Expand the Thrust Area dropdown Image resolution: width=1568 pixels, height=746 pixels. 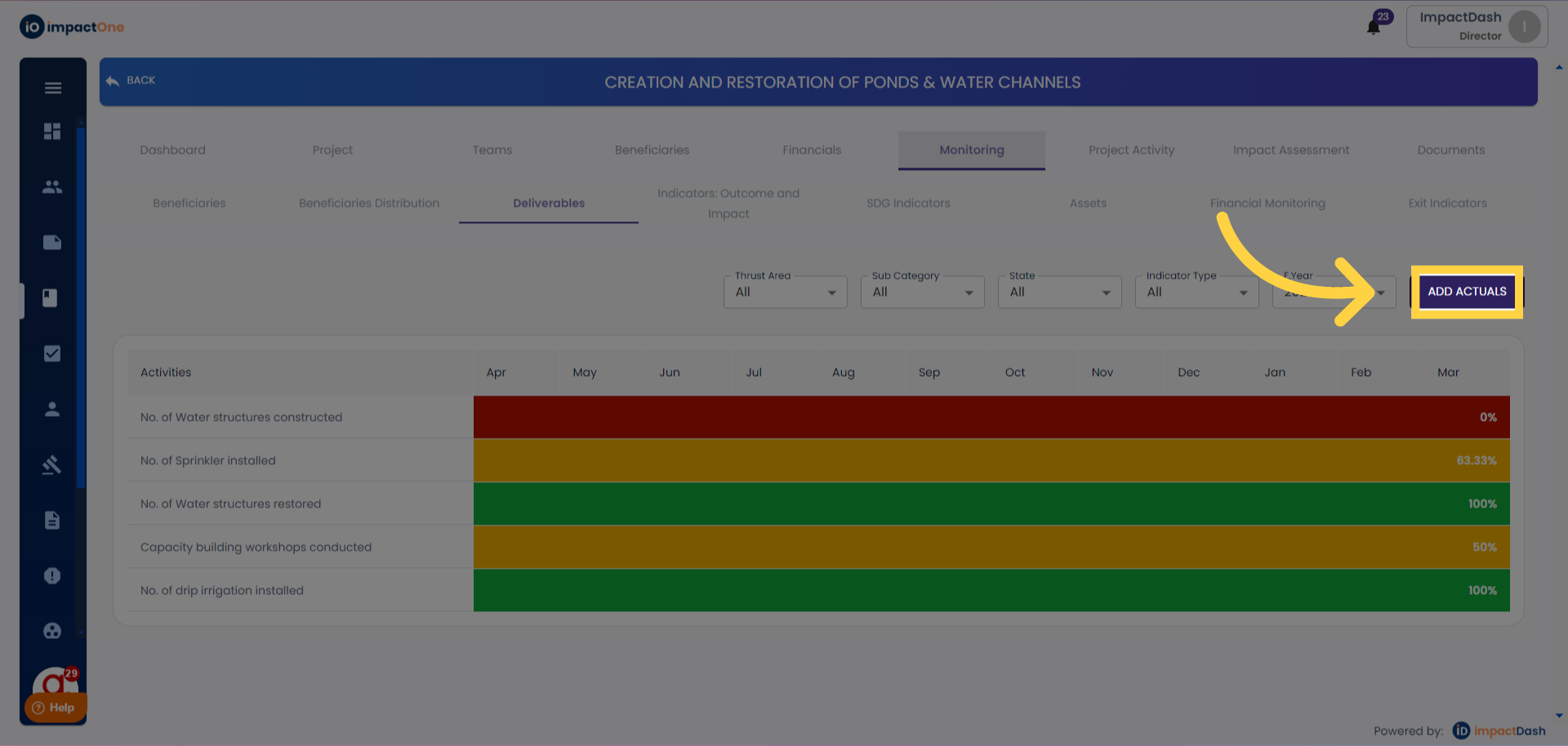786,292
